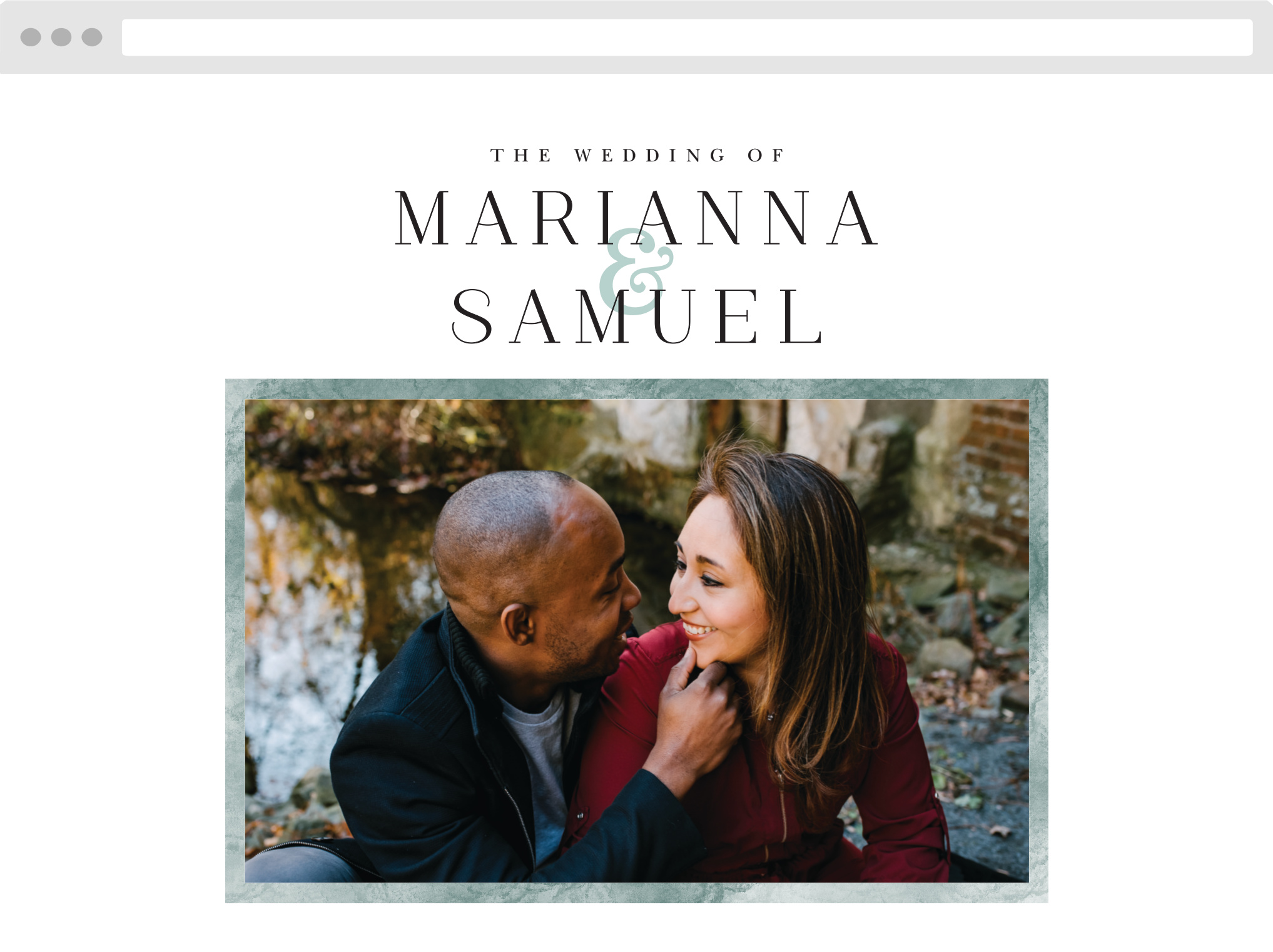1273x952 pixels.
Task: Click the teal watercolor frame bottom edge
Action: 637,893
